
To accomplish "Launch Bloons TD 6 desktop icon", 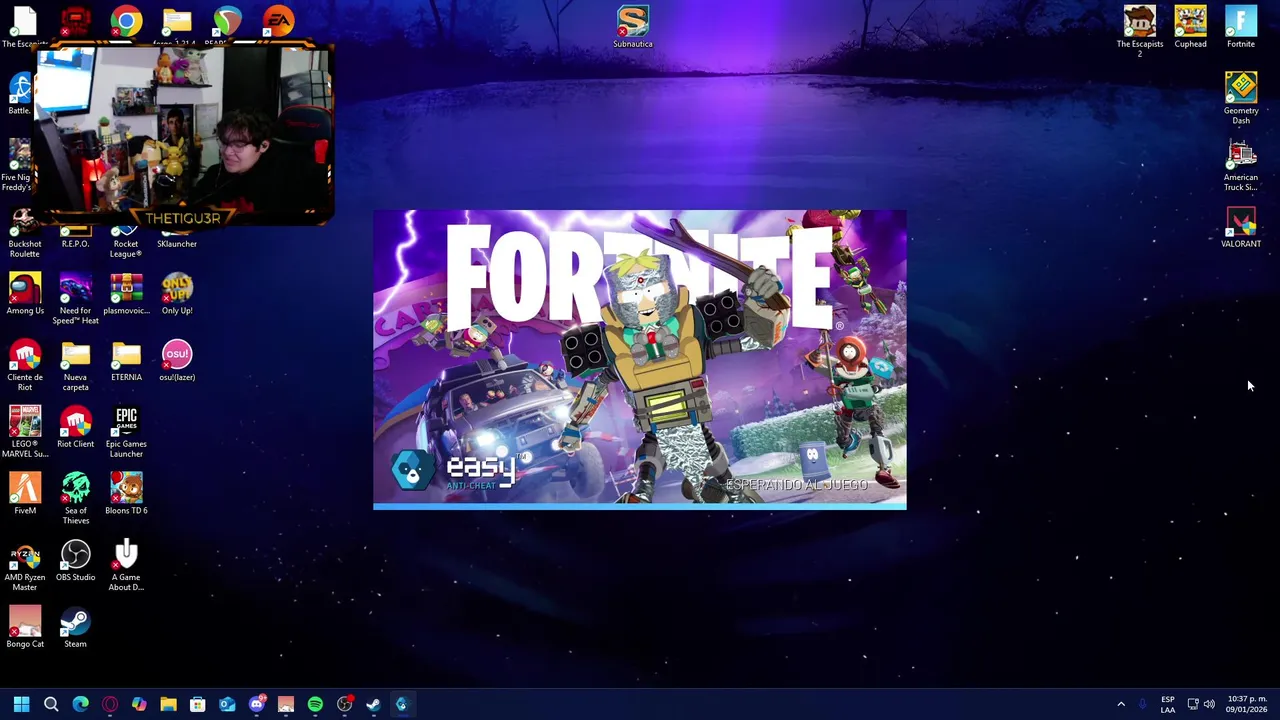I will click(x=126, y=494).
